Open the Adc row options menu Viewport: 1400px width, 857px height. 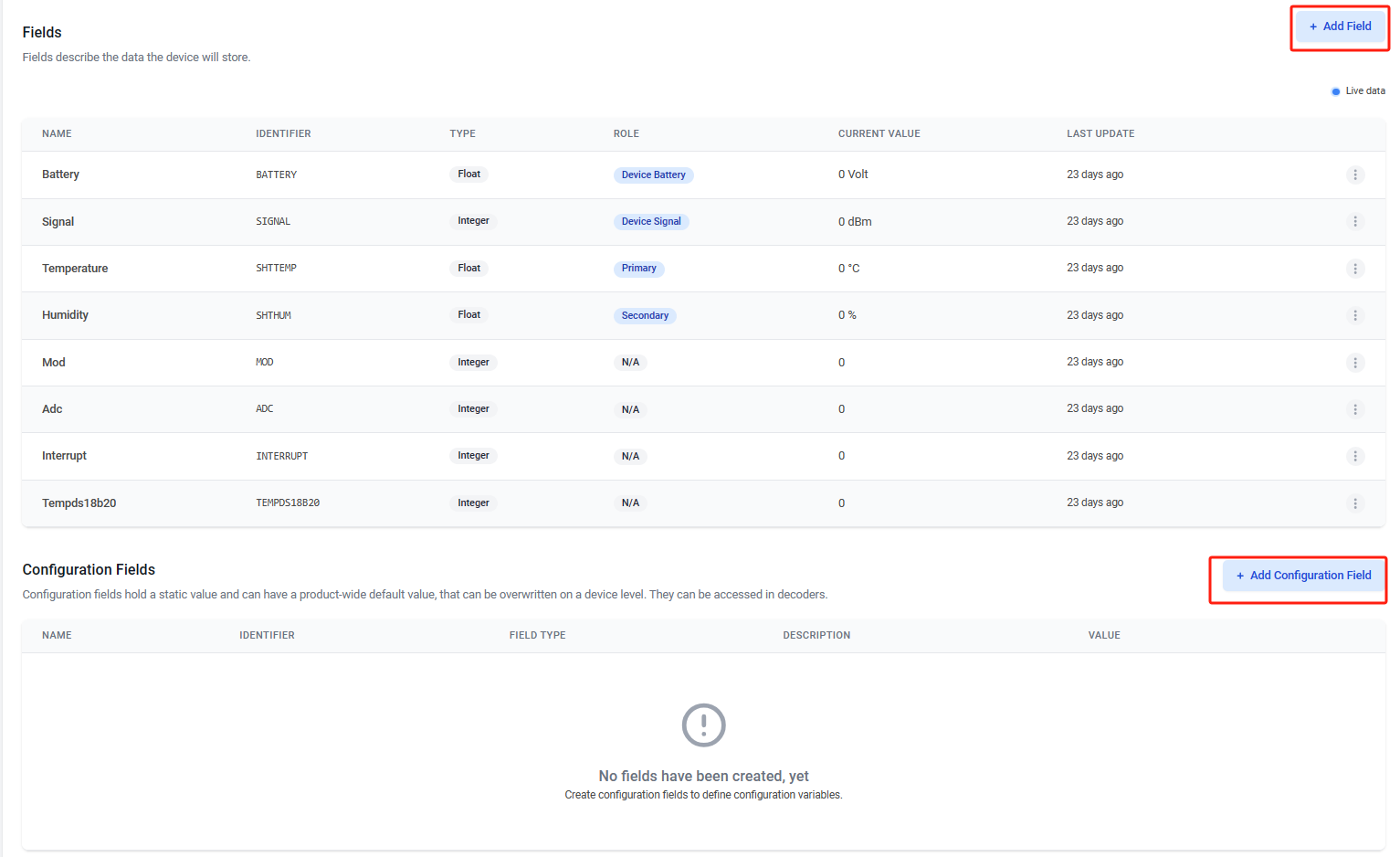tap(1355, 409)
